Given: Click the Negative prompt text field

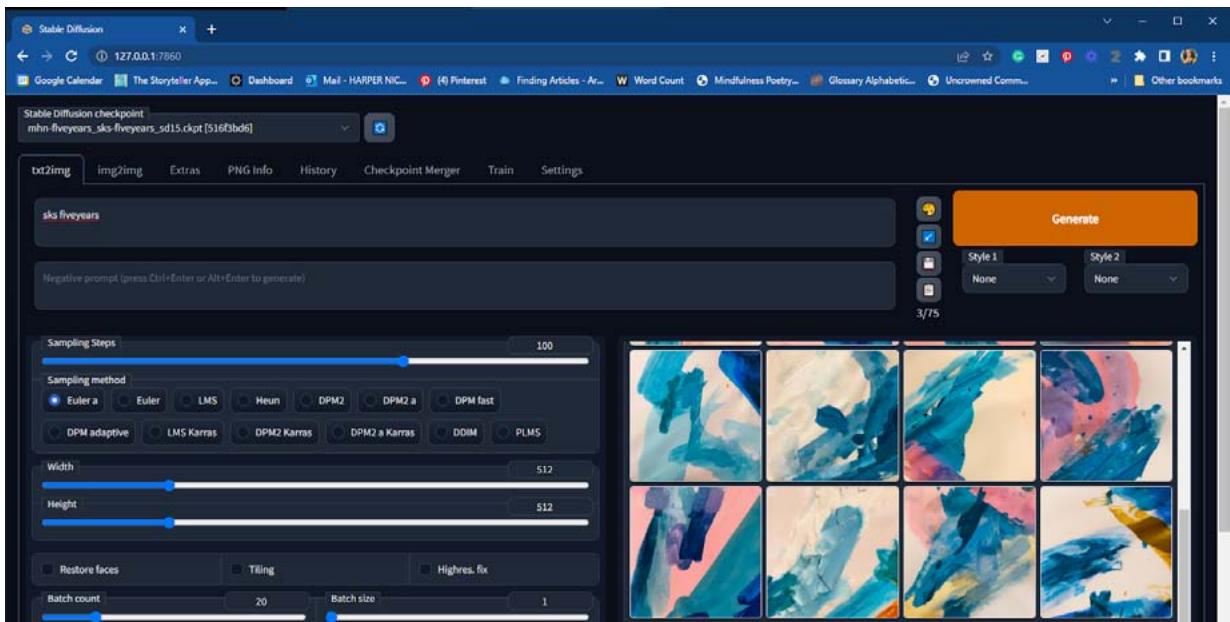Looking at the screenshot, I should click(x=465, y=285).
